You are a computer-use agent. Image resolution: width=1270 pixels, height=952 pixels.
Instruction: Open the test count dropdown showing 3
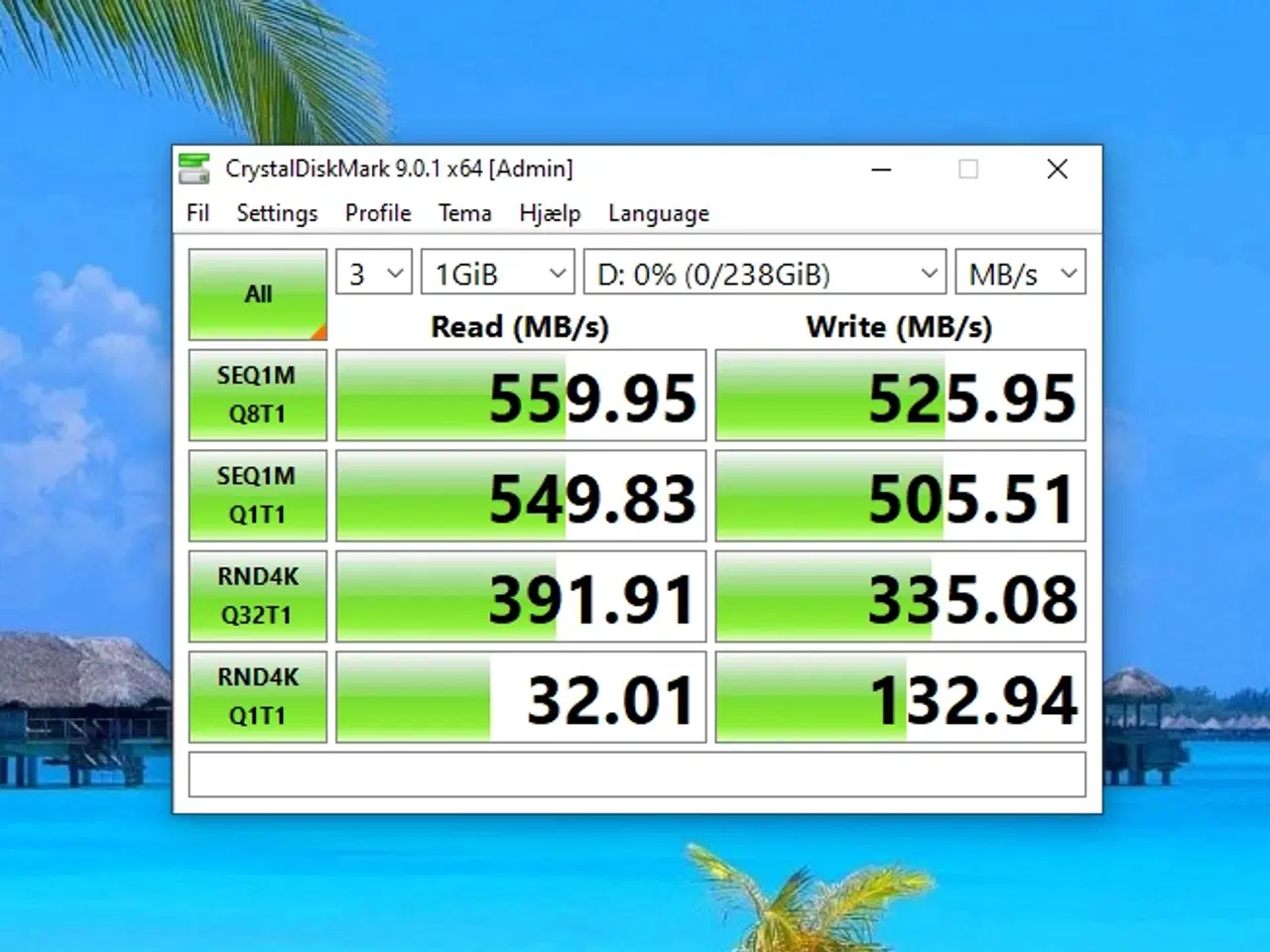(373, 272)
